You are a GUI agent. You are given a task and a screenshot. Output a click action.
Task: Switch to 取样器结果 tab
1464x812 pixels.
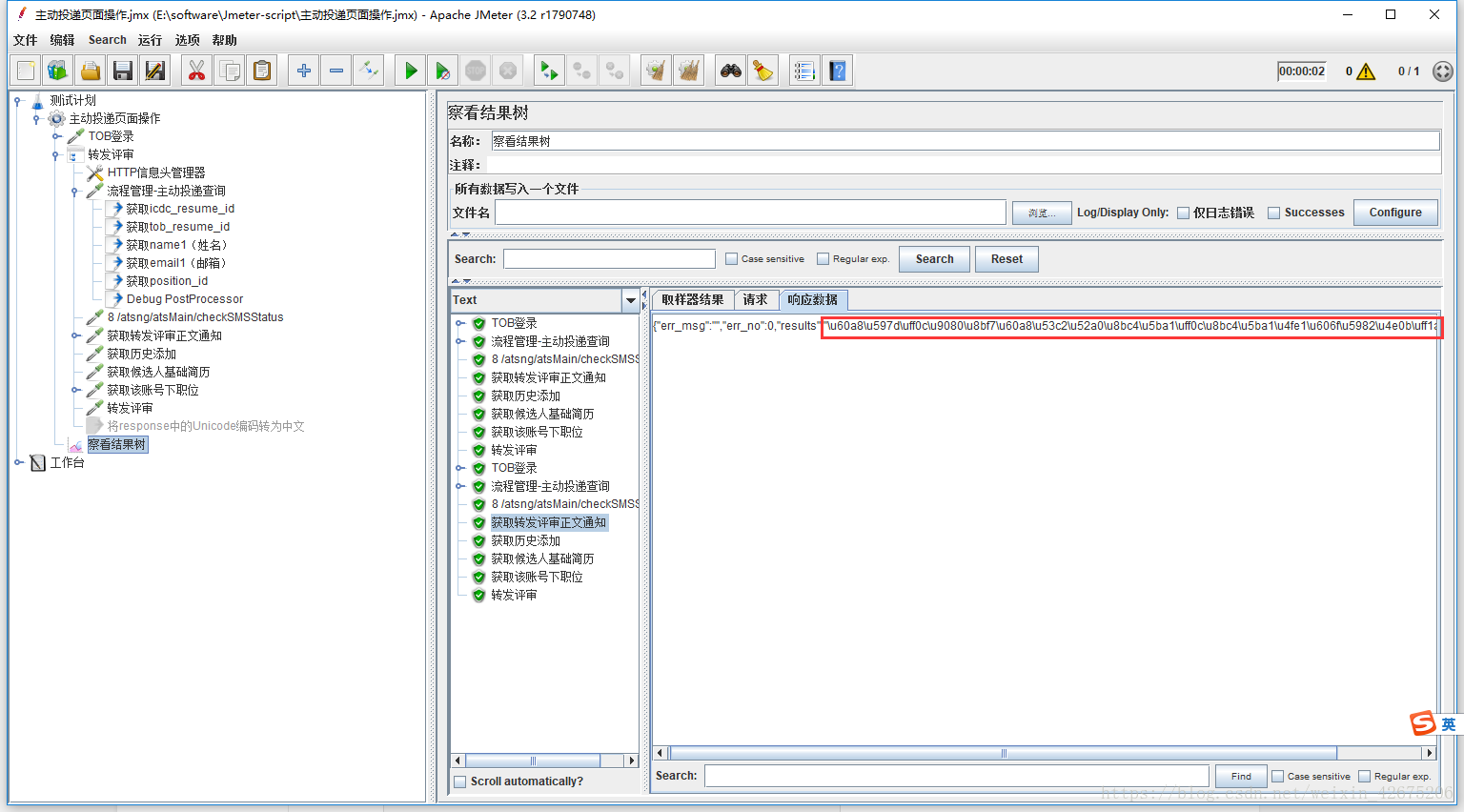(x=693, y=299)
